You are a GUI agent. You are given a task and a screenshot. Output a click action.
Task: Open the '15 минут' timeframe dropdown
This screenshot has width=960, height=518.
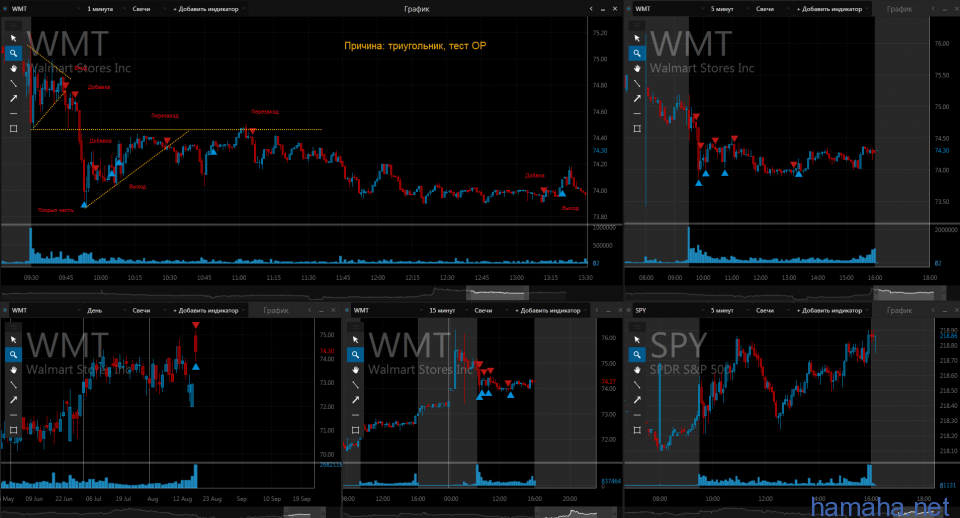tap(446, 310)
